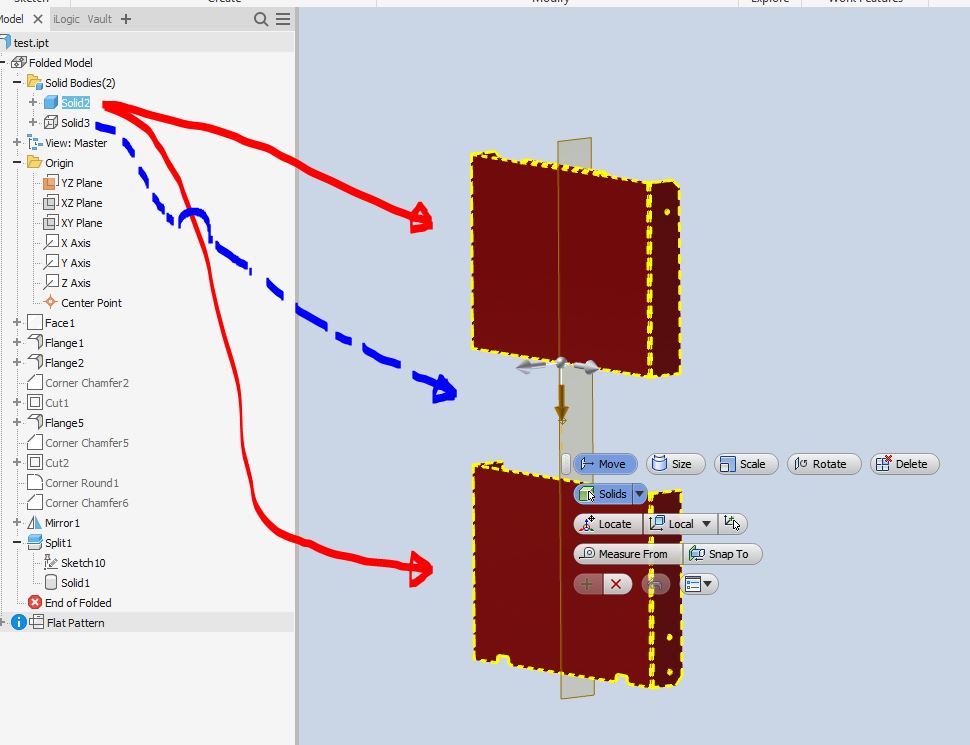Click the Delete body tool
The image size is (970, 745).
click(904, 463)
